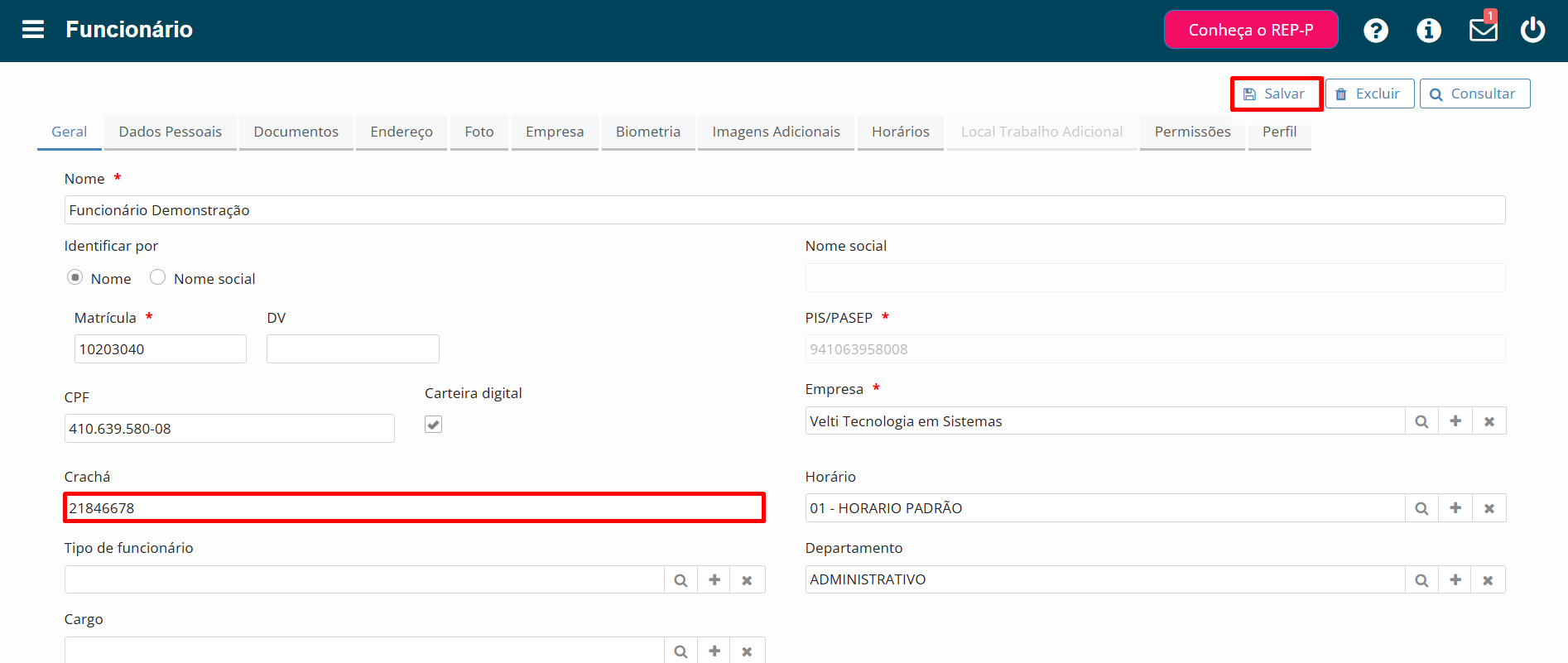Click the Consultar button
The height and width of the screenshot is (663, 1568).
1474,94
